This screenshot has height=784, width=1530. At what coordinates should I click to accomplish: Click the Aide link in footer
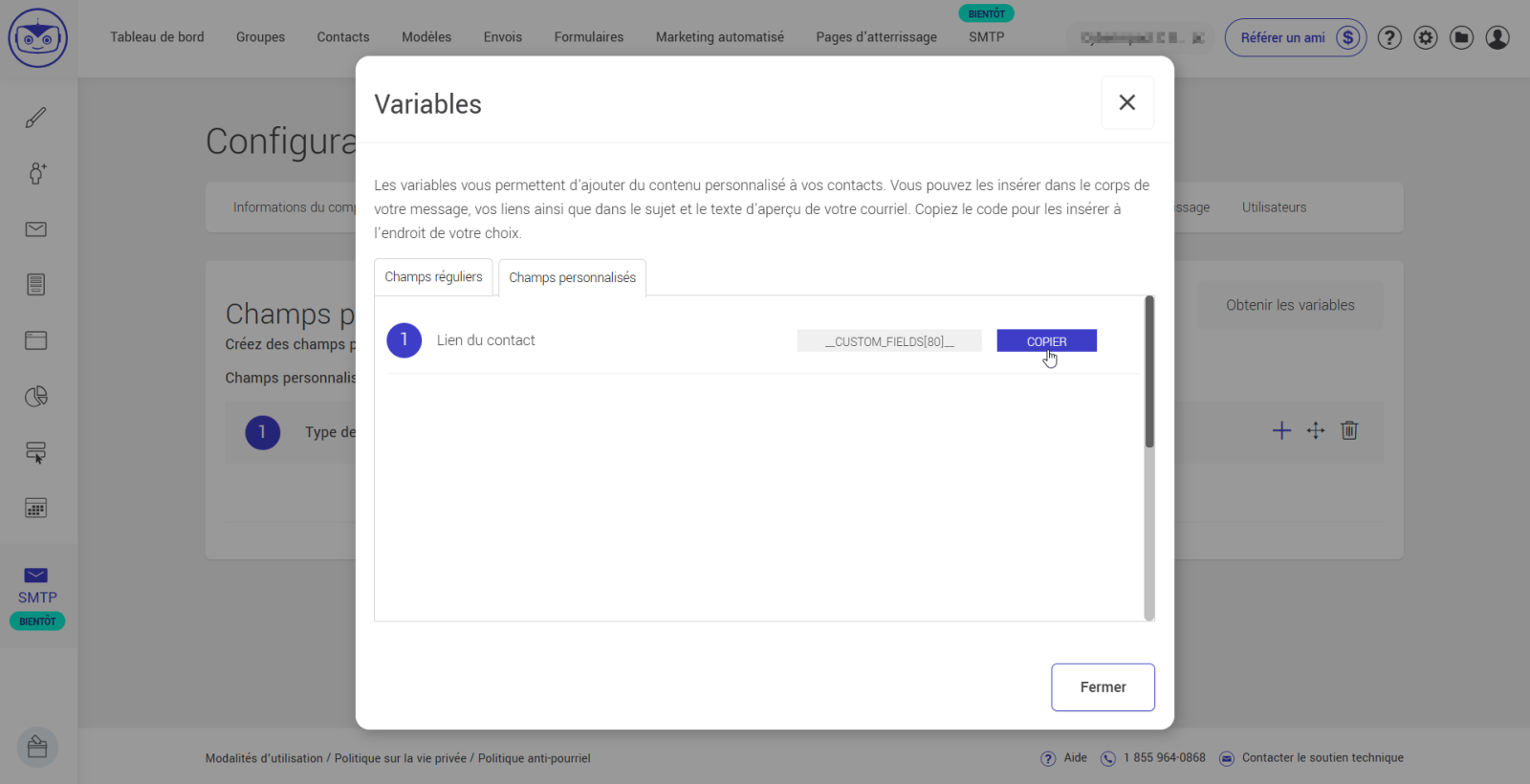coord(1076,758)
